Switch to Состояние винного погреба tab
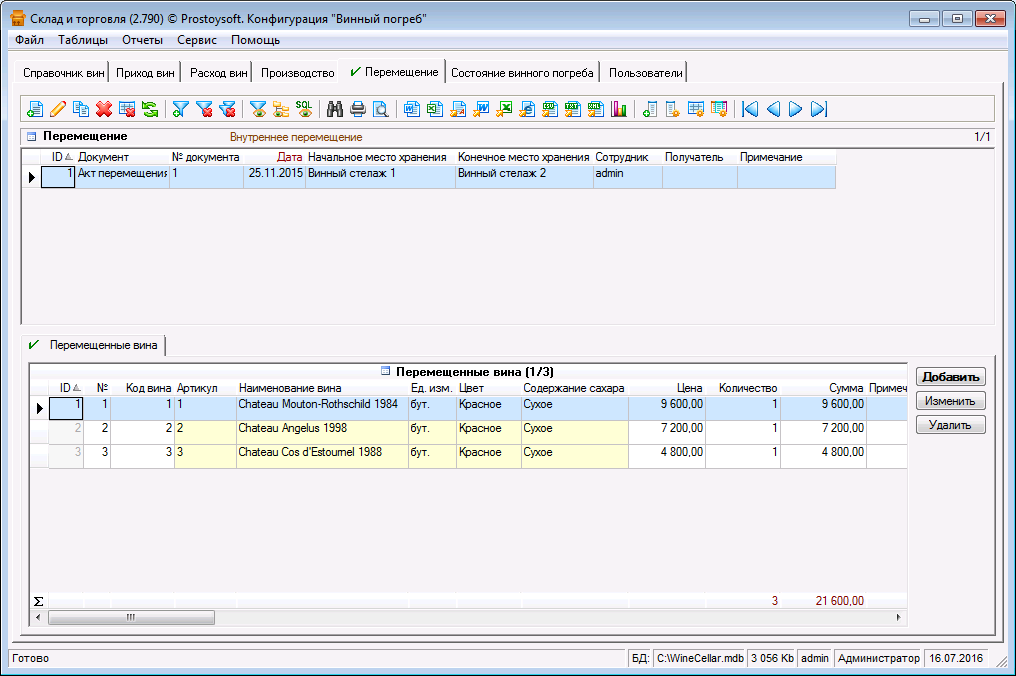This screenshot has width=1016, height=676. coord(522,73)
